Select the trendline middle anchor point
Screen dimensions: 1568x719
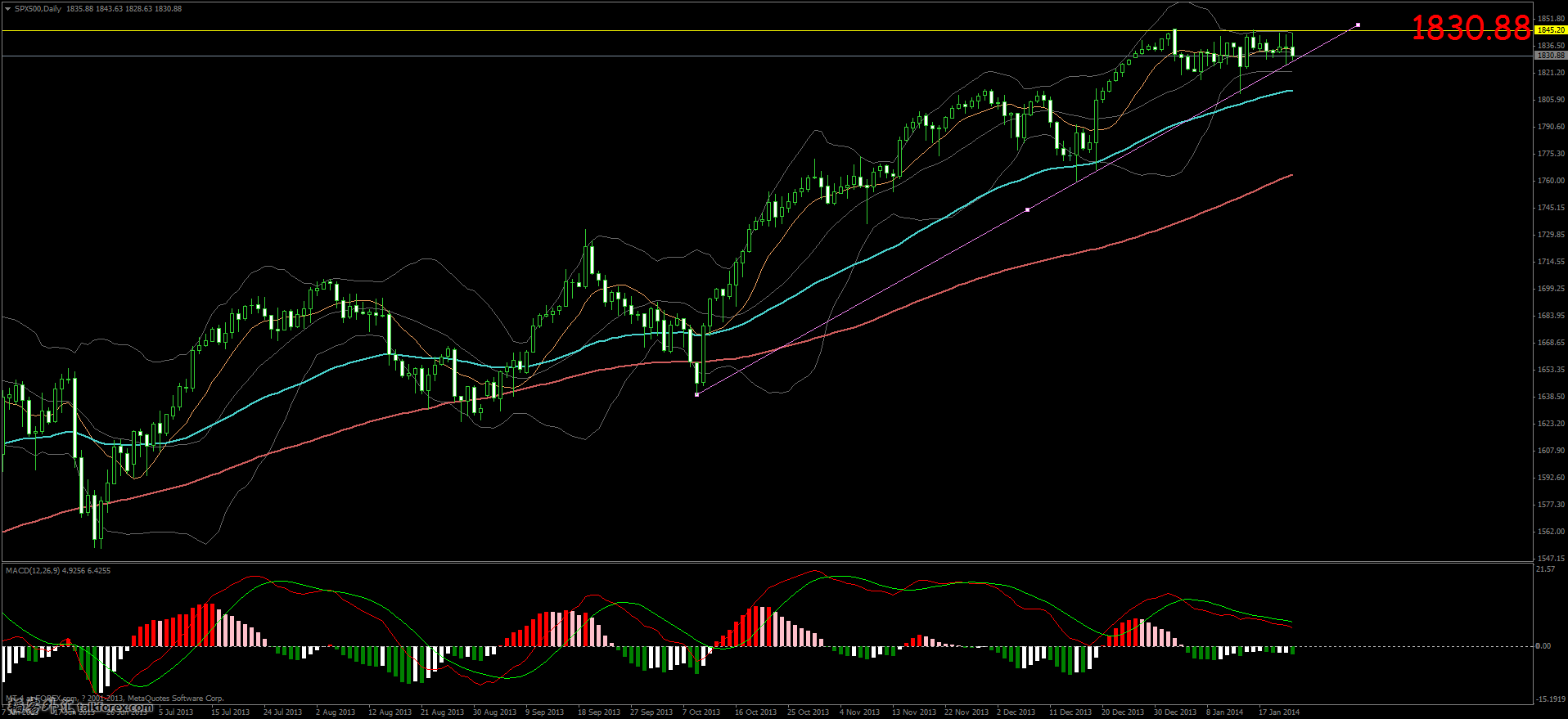(1027, 209)
